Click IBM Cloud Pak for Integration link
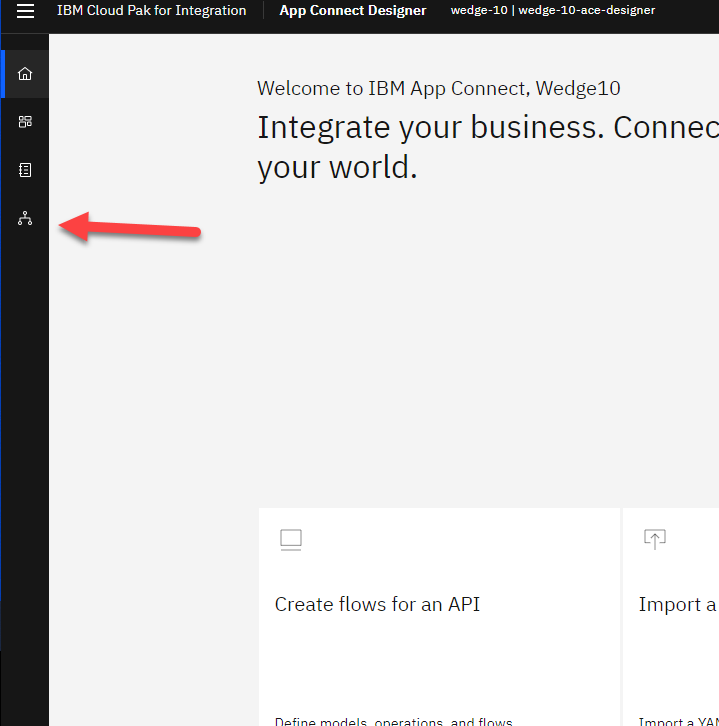Image resolution: width=719 pixels, height=726 pixels. [x=151, y=11]
